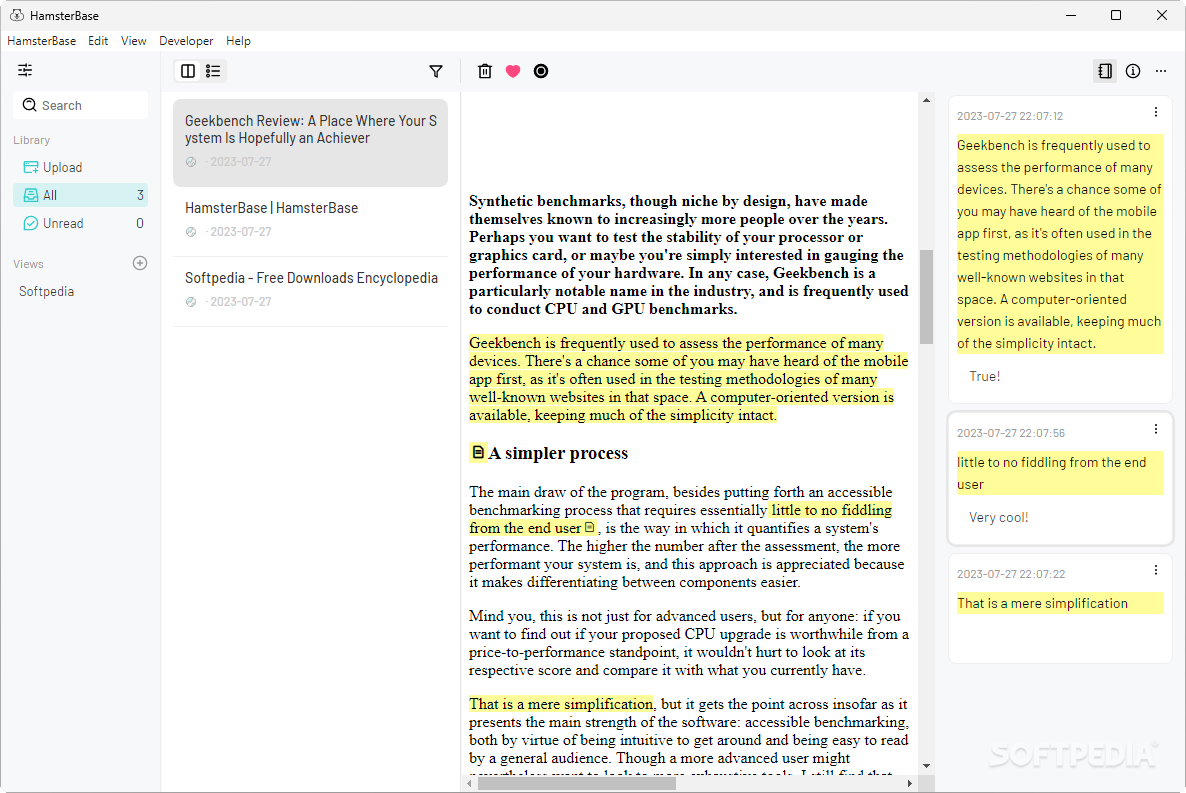The height and width of the screenshot is (793, 1186).
Task: Click the 2023-07-27 22:07:22 timestamp
Action: click(x=1011, y=574)
